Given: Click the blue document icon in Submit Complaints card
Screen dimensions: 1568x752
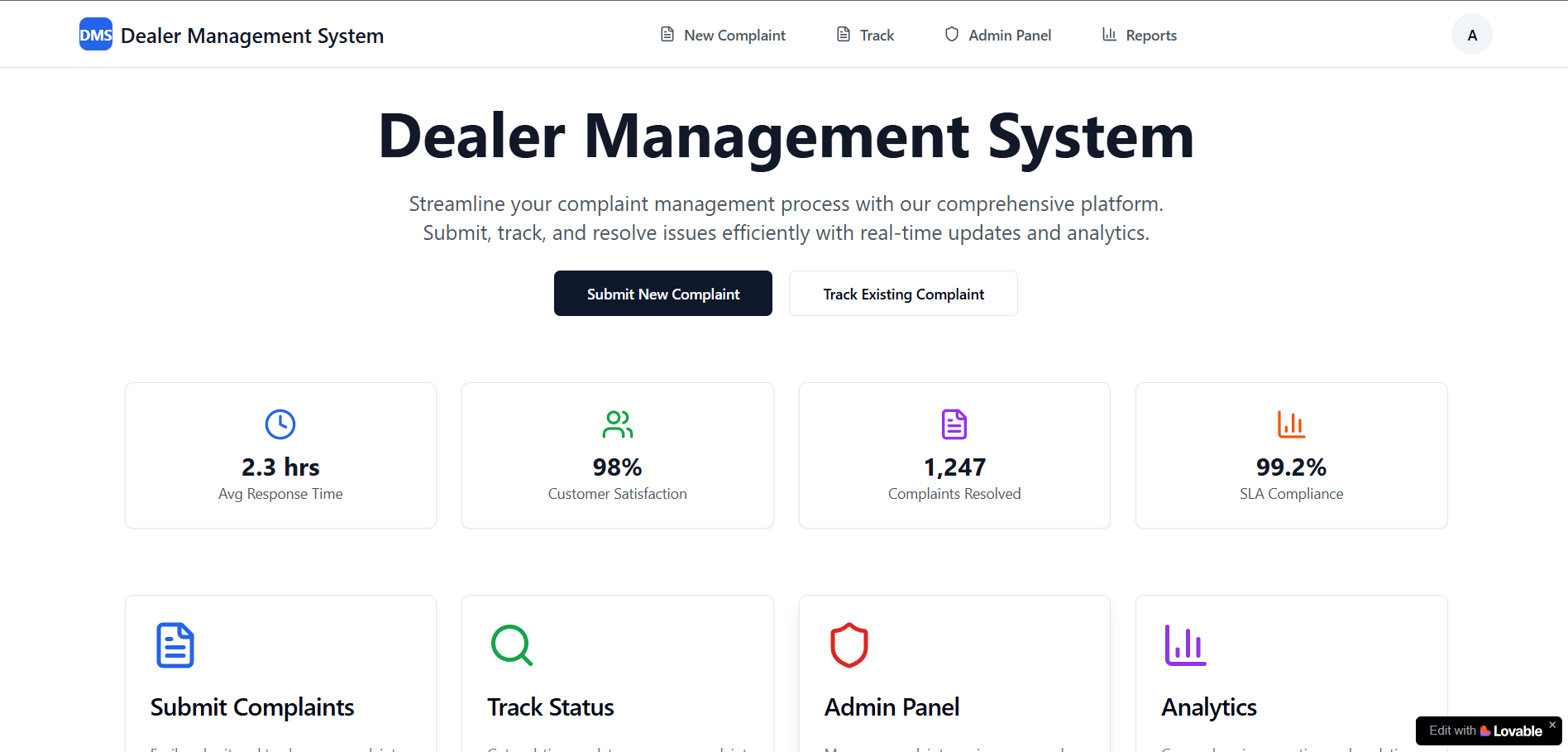Looking at the screenshot, I should point(175,645).
